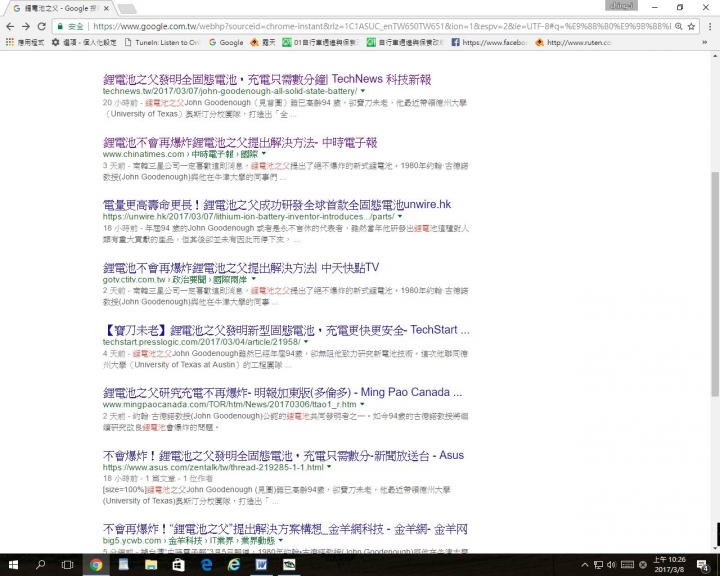Viewport: 720px width, 576px height.
Task: Open Chrome's three-dot menu
Action: pyautogui.click(x=710, y=27)
